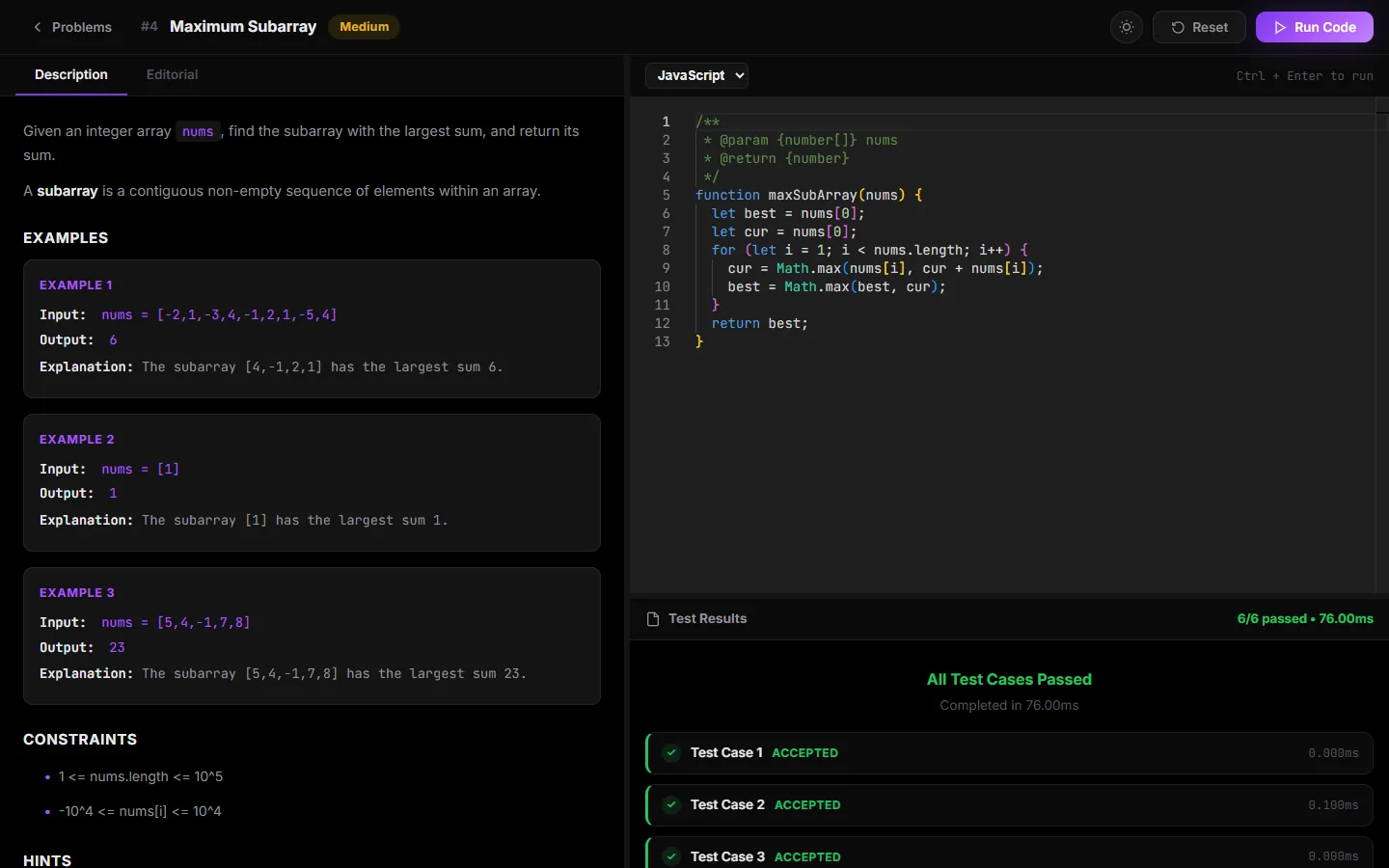The height and width of the screenshot is (868, 1389).
Task: Expand the Test Case 3 row
Action: click(1009, 853)
